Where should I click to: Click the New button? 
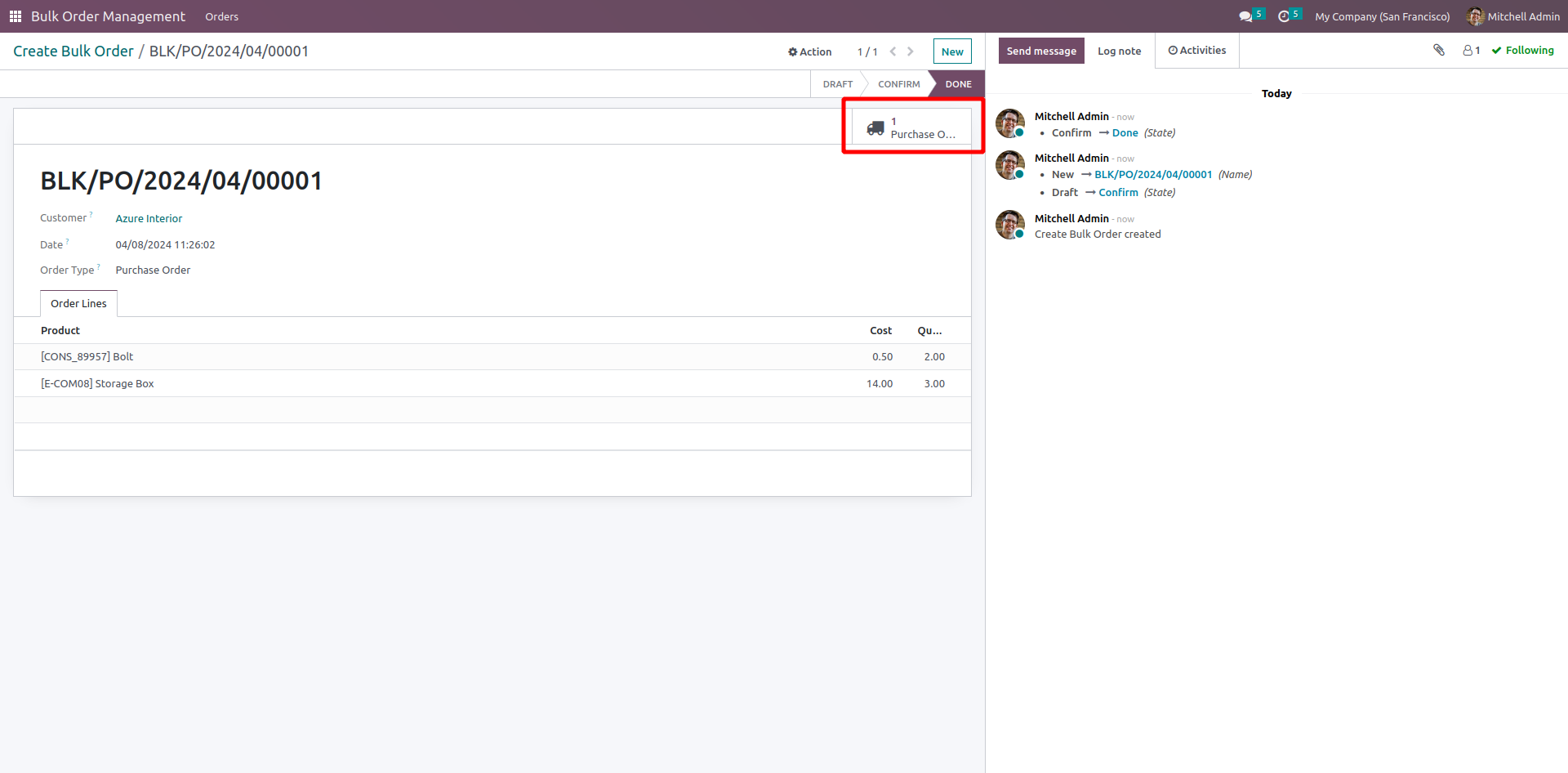coord(952,51)
